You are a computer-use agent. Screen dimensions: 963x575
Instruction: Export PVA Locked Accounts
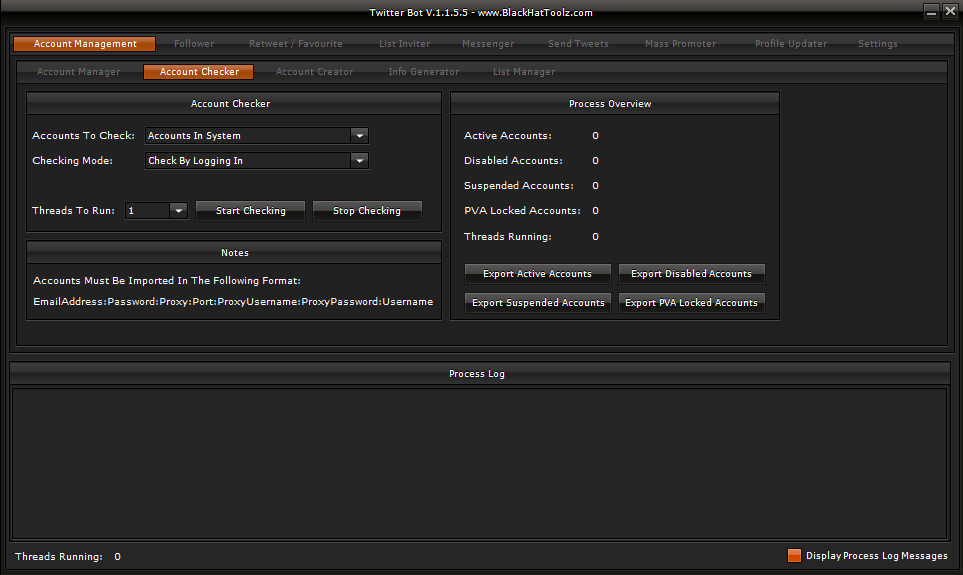[692, 303]
